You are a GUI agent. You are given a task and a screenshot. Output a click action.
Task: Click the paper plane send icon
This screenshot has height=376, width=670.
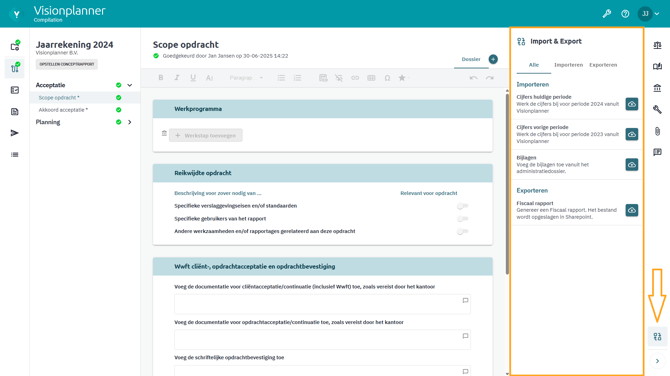[x=15, y=133]
